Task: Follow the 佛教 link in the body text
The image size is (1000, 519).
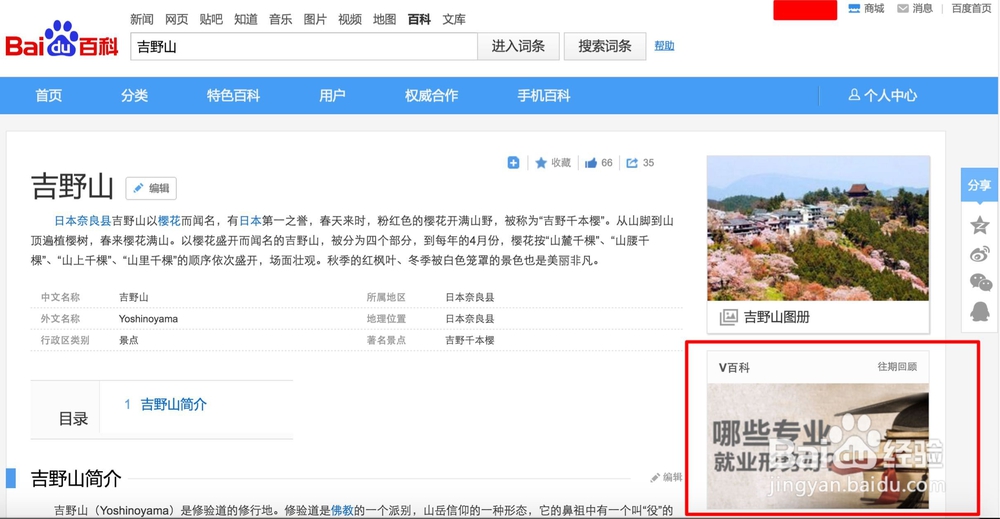Action: (x=342, y=510)
